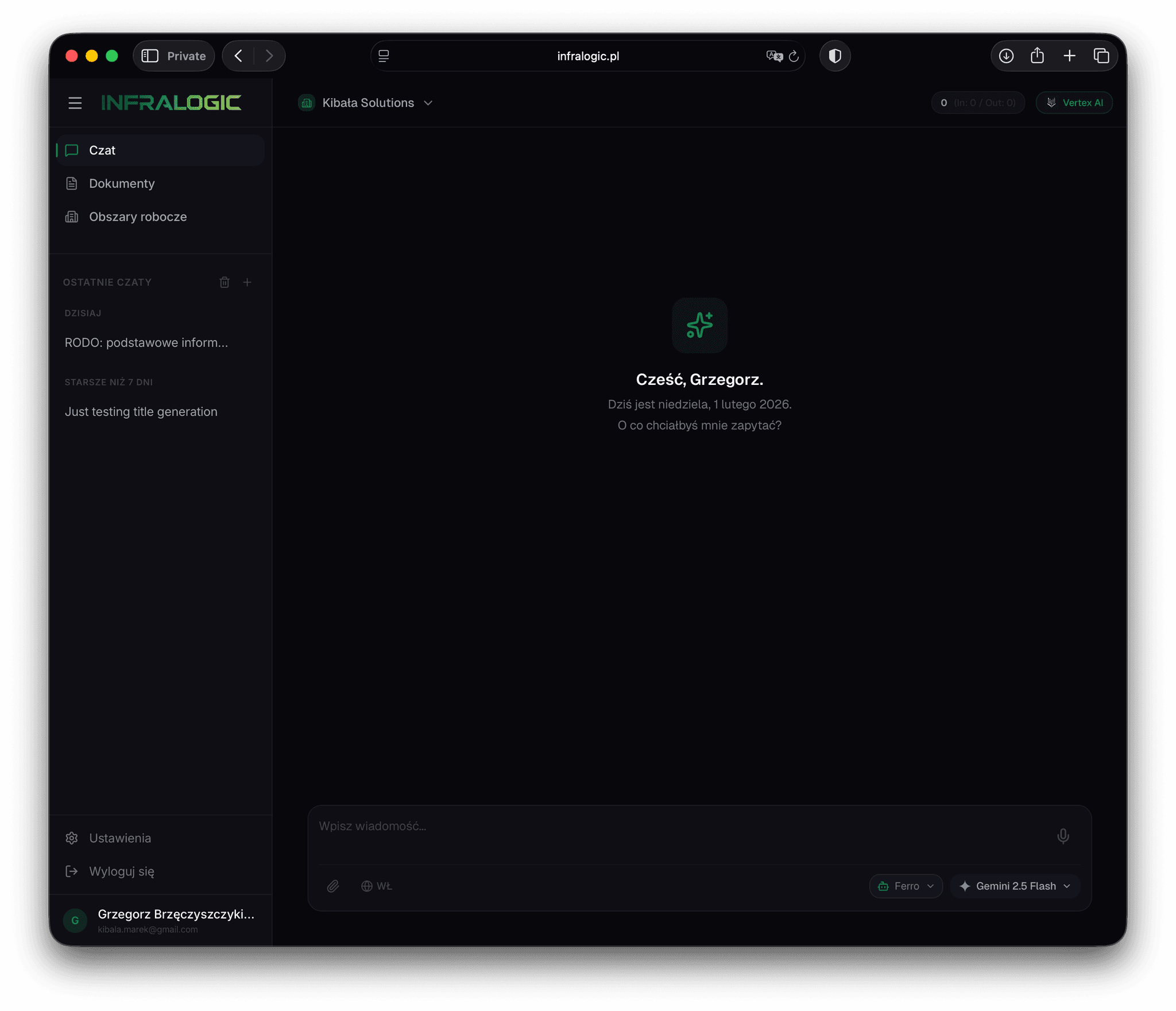Click the paperclip attachment icon
The height and width of the screenshot is (1011, 1176).
(333, 886)
